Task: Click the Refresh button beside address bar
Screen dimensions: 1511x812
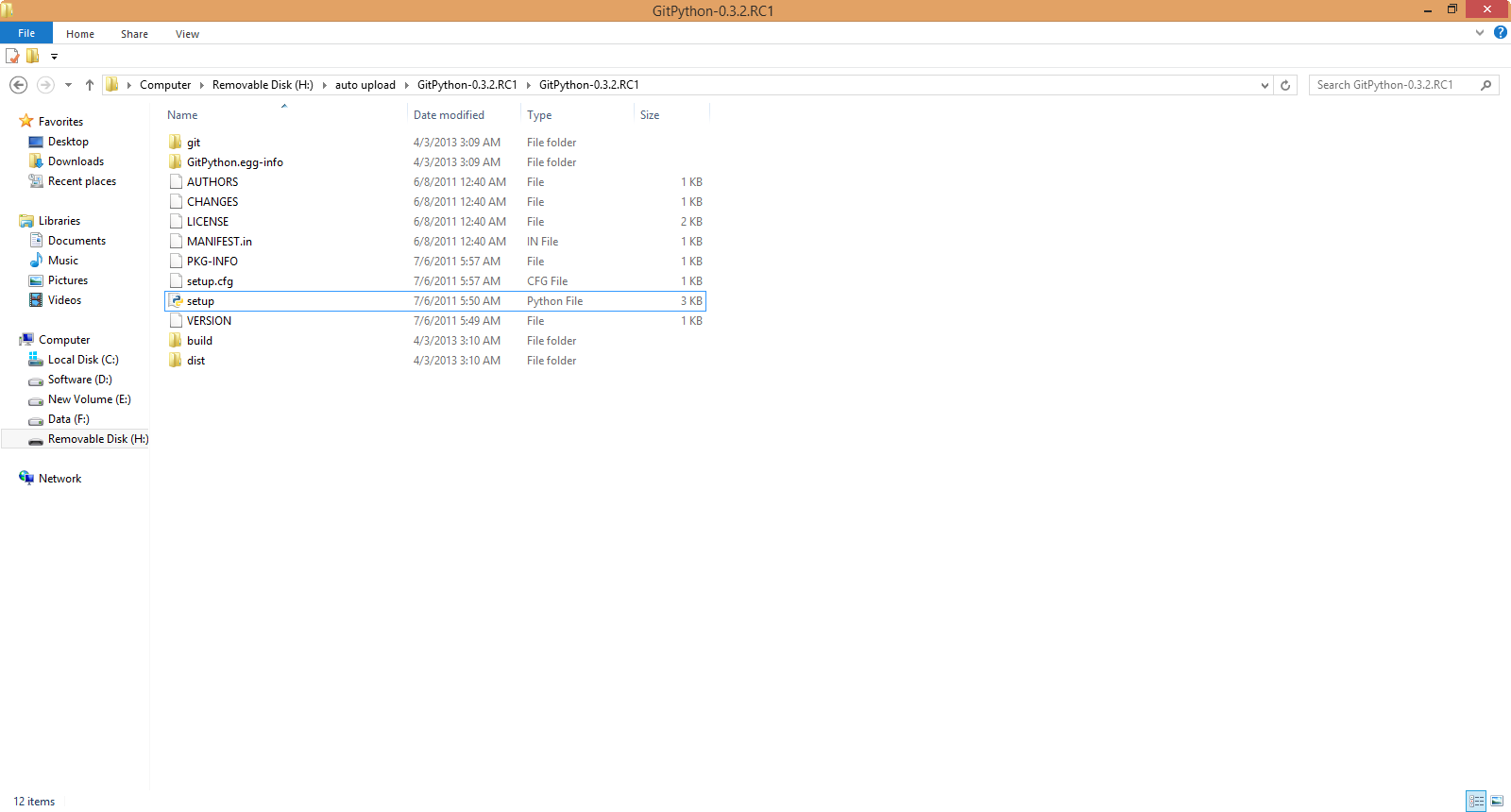Action: click(x=1285, y=85)
